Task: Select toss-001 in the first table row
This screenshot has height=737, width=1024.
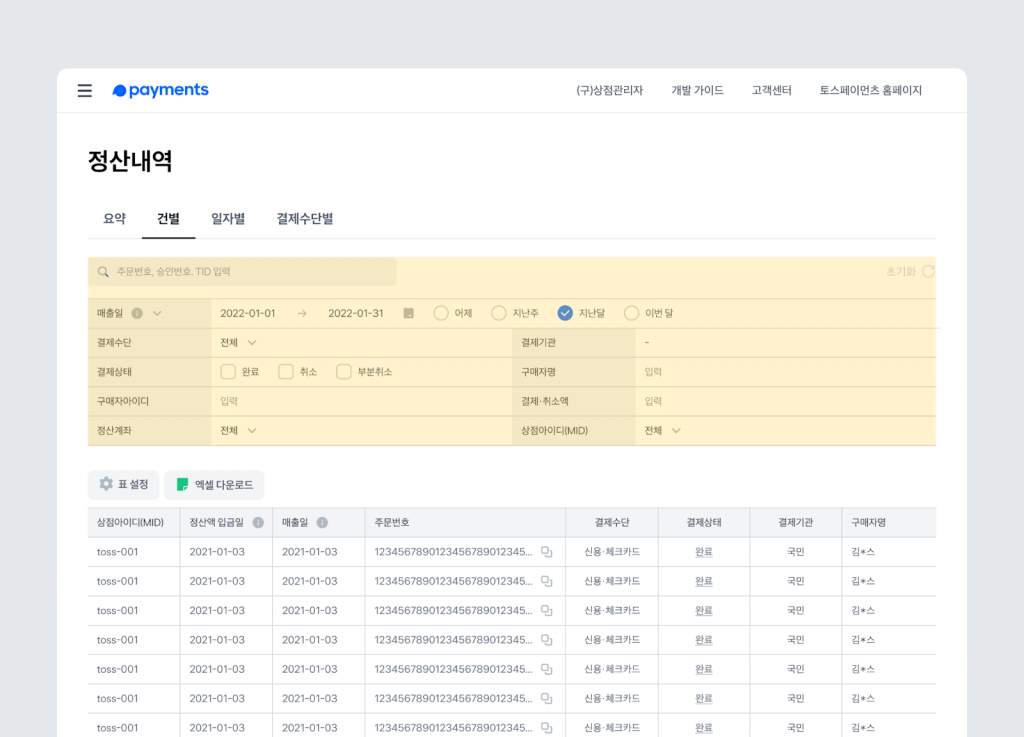Action: pos(118,552)
